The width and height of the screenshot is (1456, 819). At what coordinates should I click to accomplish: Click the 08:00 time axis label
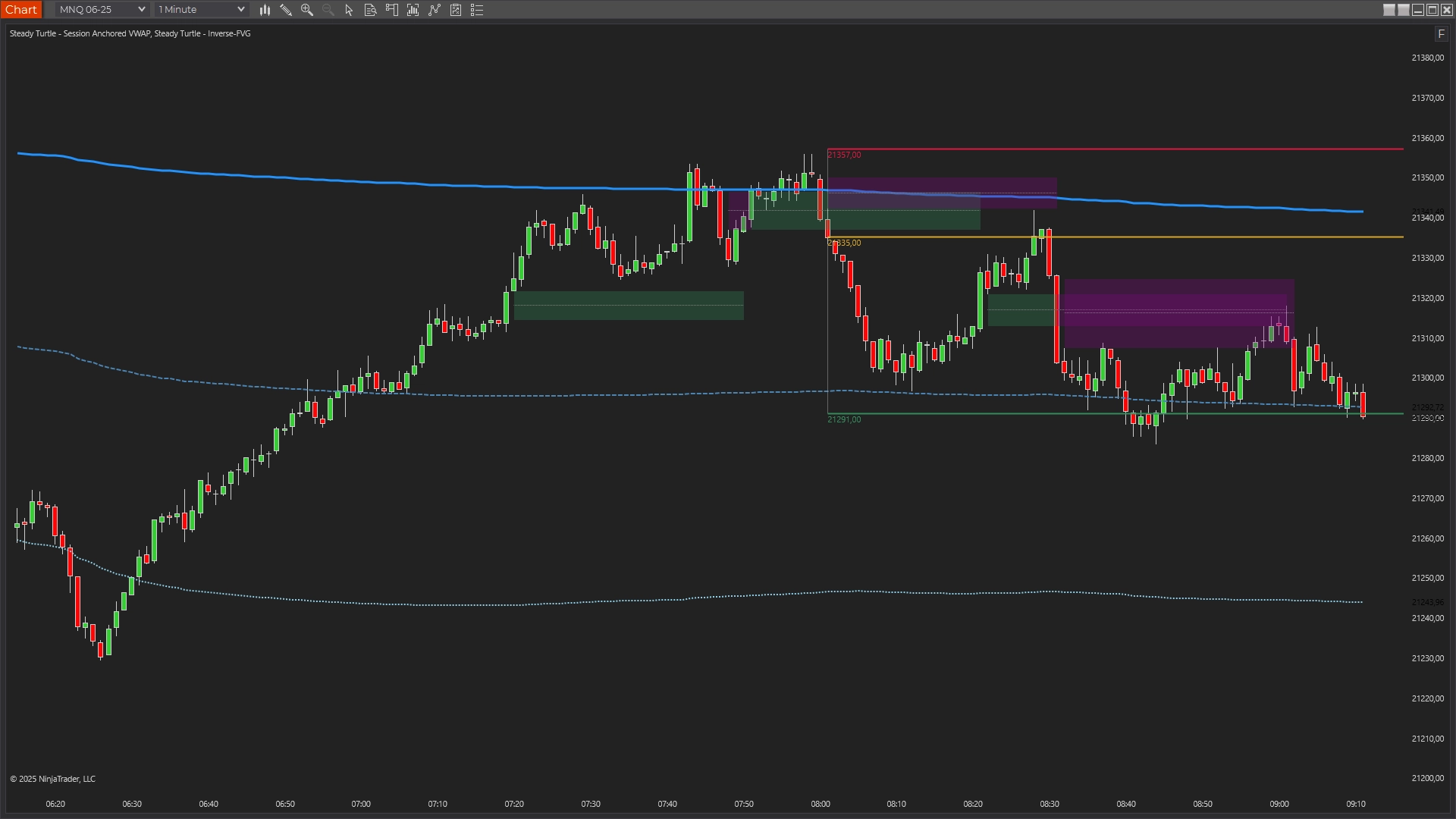tap(821, 804)
